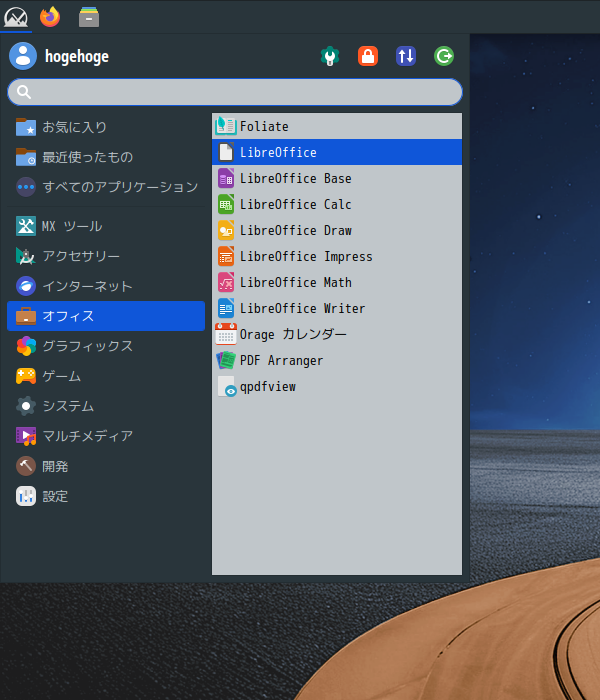Image resolution: width=600 pixels, height=700 pixels.
Task: Launch LibreOffice Calc
Action: click(x=337, y=204)
